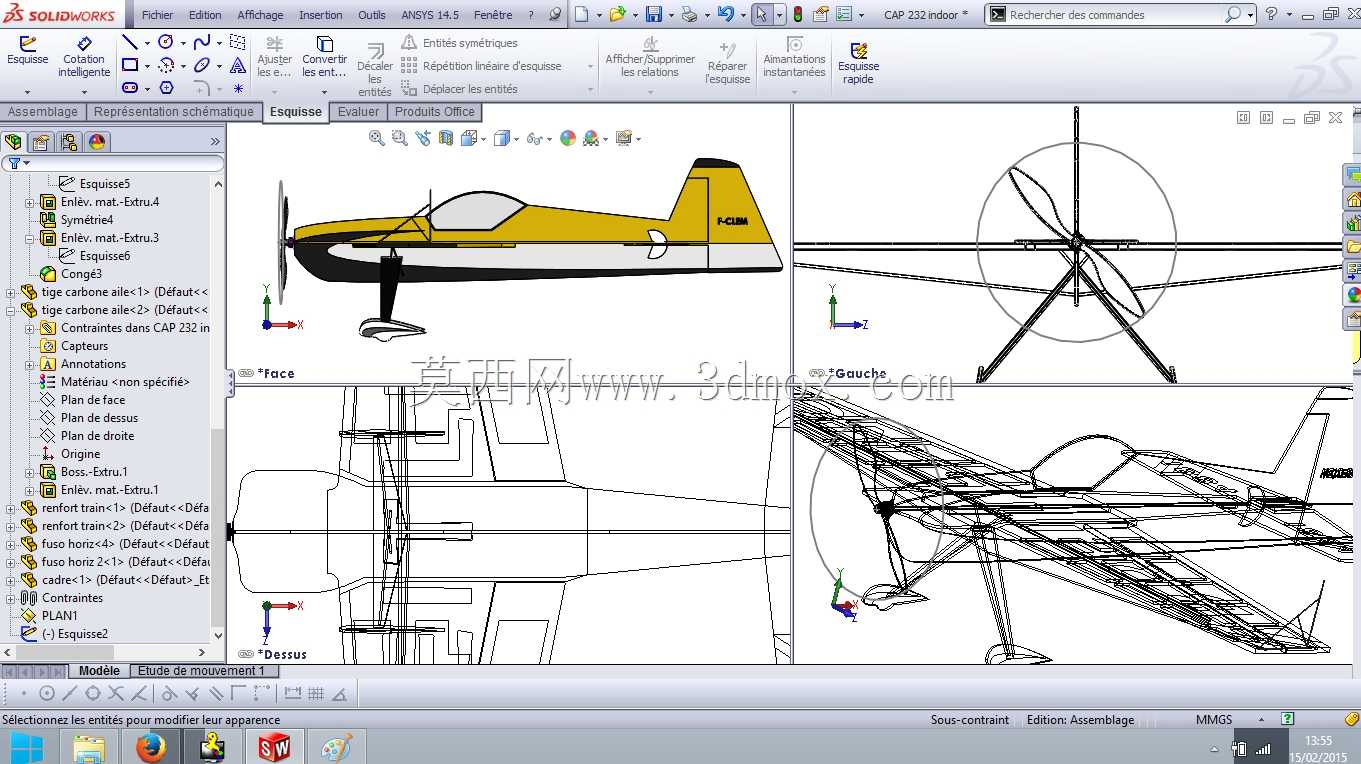The image size is (1361, 764).
Task: Expand the Contraintes folder node
Action: pos(11,598)
